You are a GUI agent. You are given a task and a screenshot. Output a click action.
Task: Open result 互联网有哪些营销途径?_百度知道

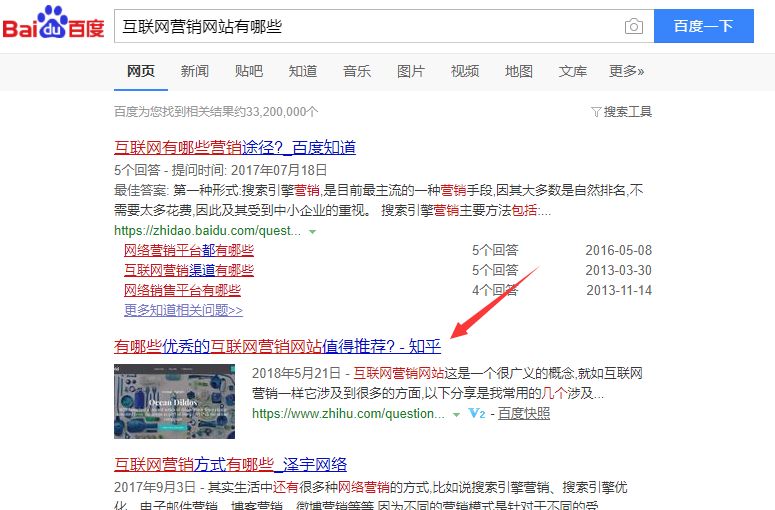coord(235,147)
